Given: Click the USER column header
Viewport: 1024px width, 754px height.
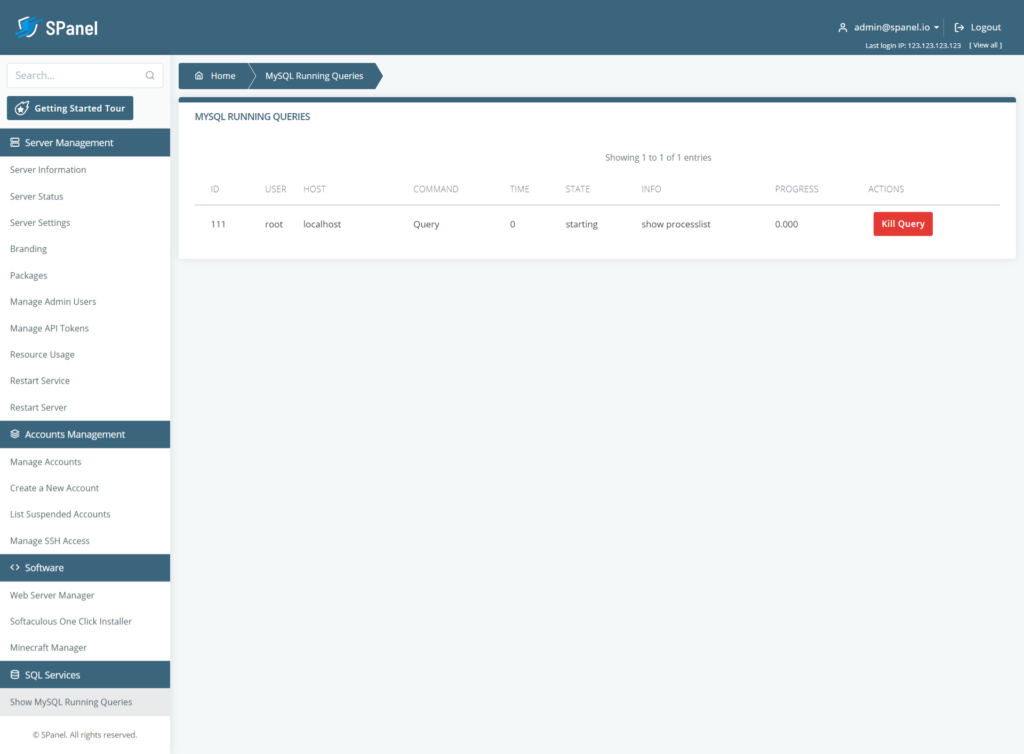Looking at the screenshot, I should click(276, 189).
